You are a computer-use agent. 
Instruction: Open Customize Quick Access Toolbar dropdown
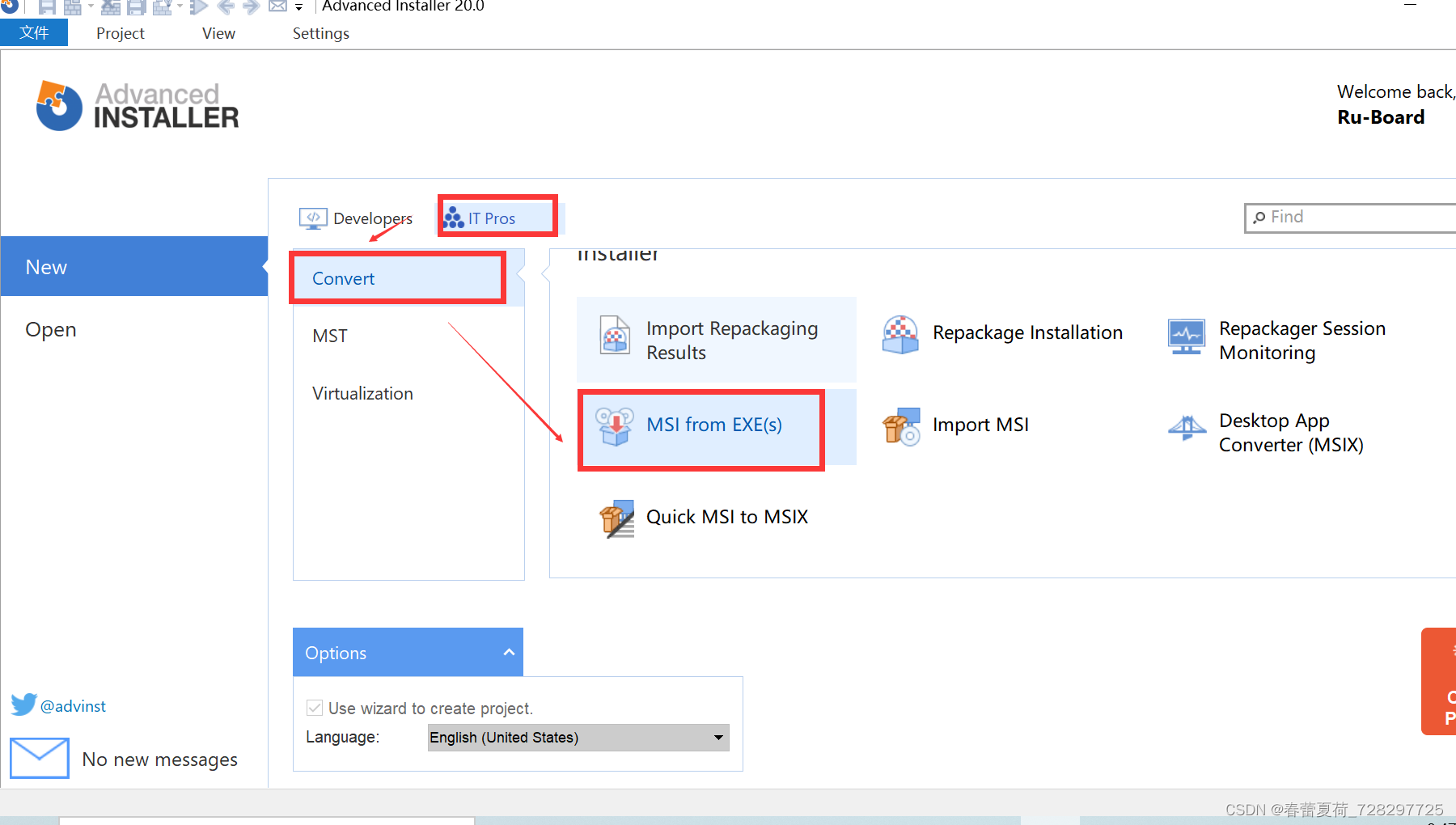pos(298,7)
